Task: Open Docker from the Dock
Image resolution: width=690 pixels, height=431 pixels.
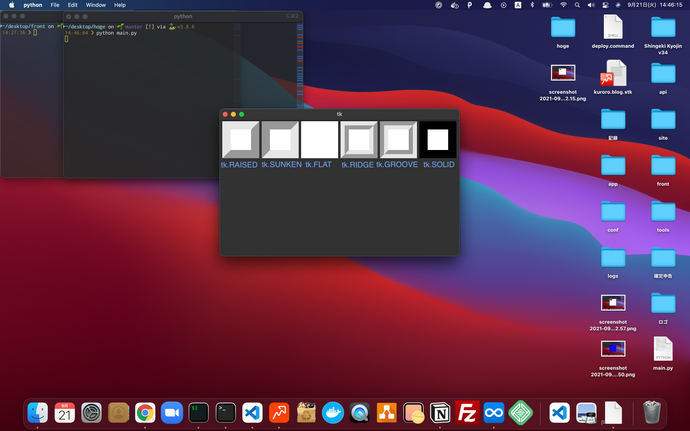Action: tap(333, 413)
